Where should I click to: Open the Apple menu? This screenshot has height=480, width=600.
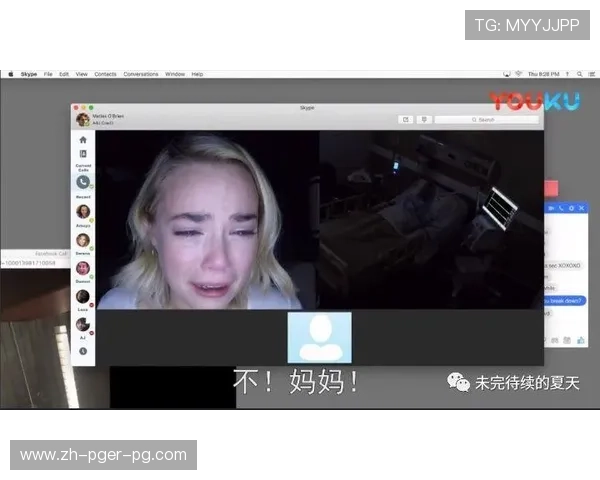11,74
